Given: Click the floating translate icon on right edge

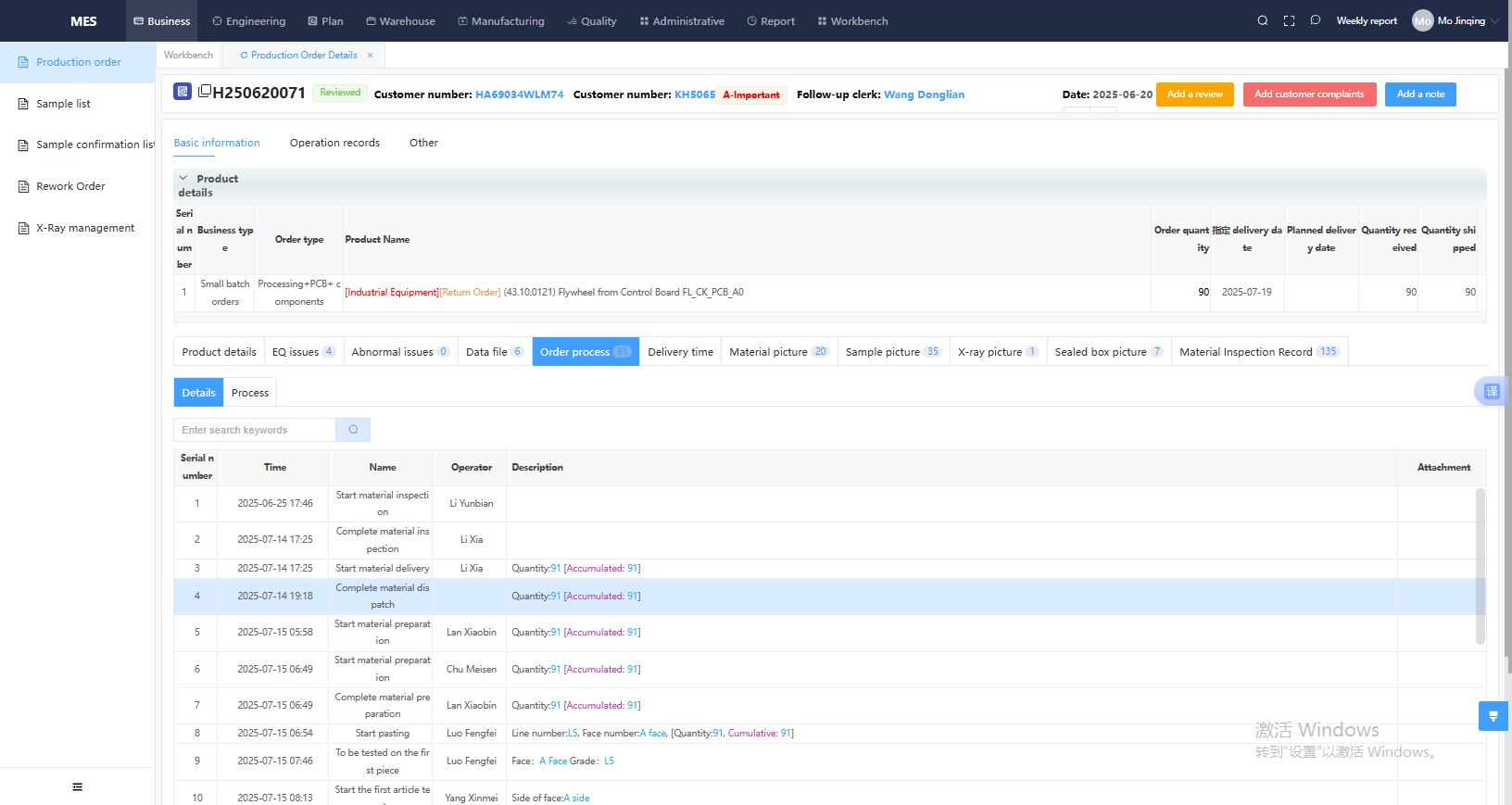Looking at the screenshot, I should (1491, 391).
